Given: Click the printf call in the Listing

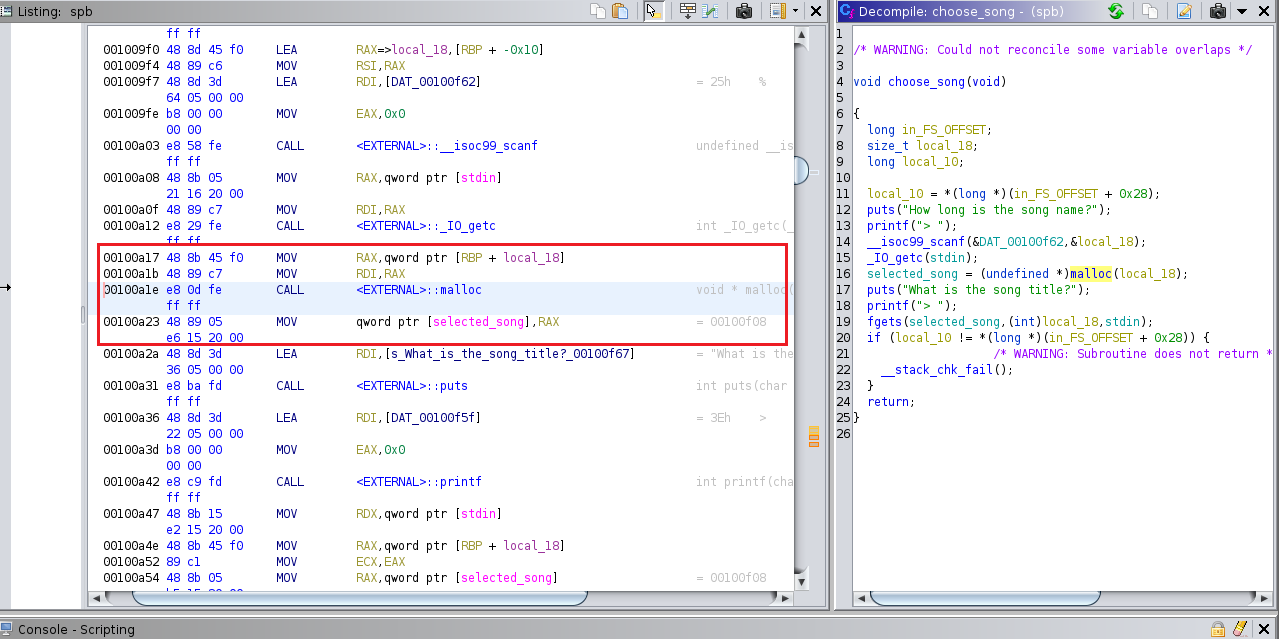Looking at the screenshot, I should (x=419, y=482).
